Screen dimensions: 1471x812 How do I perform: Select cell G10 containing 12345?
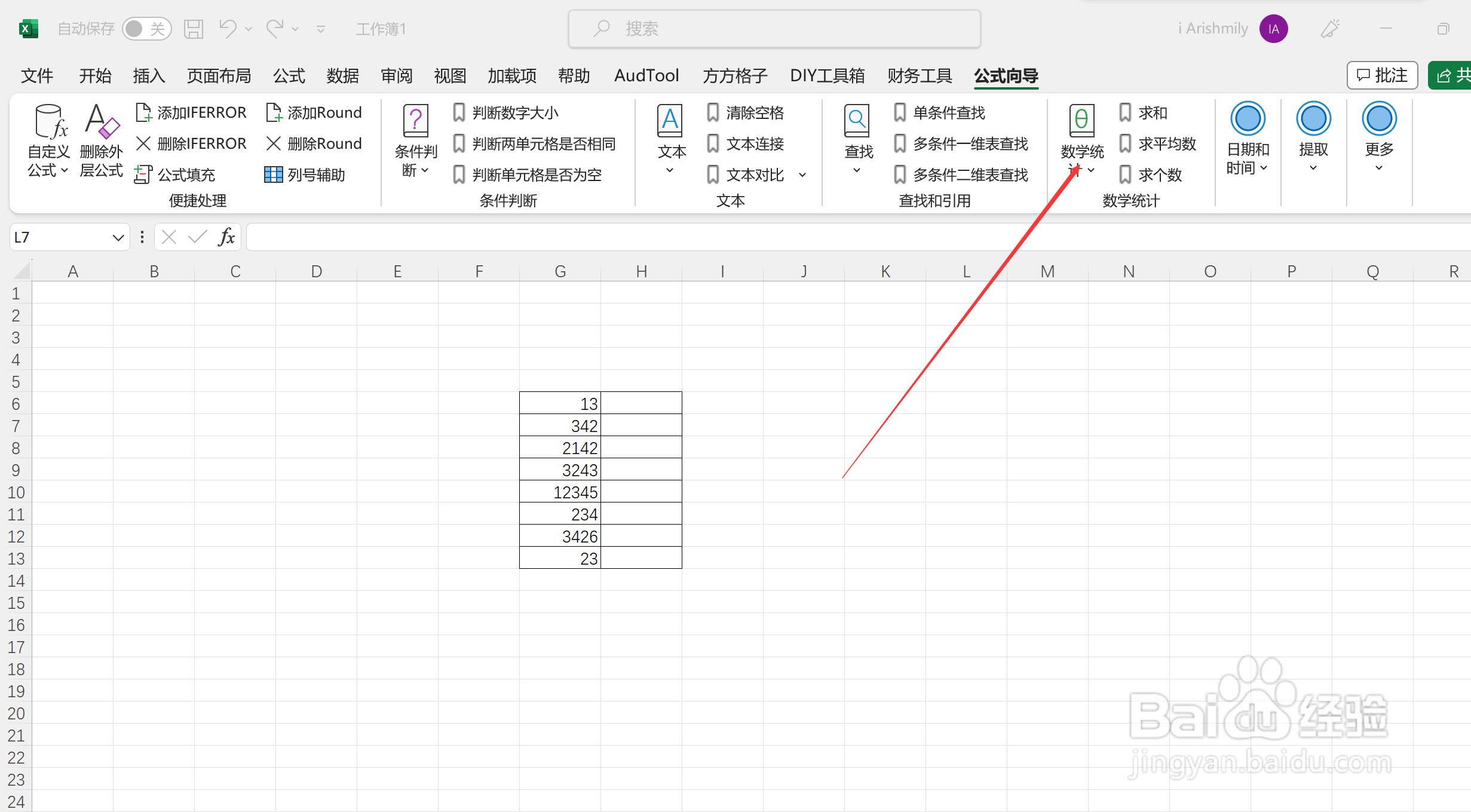560,492
